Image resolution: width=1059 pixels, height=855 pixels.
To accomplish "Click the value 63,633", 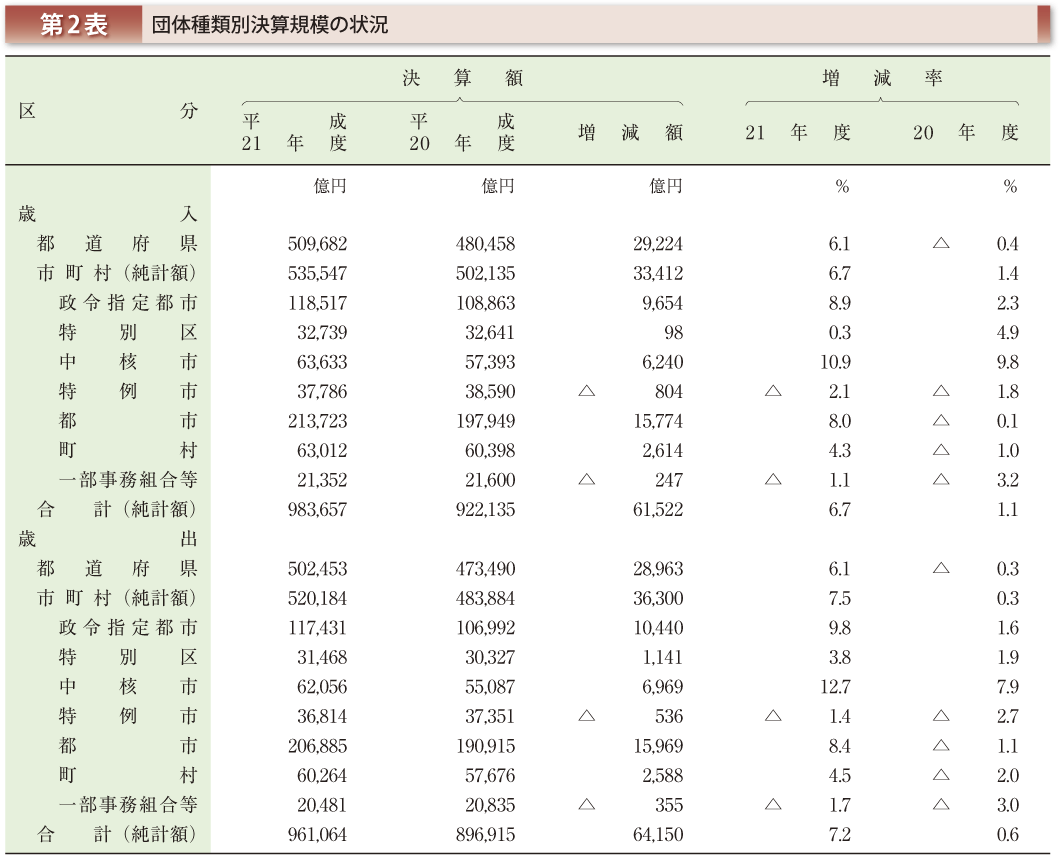I will [322, 362].
